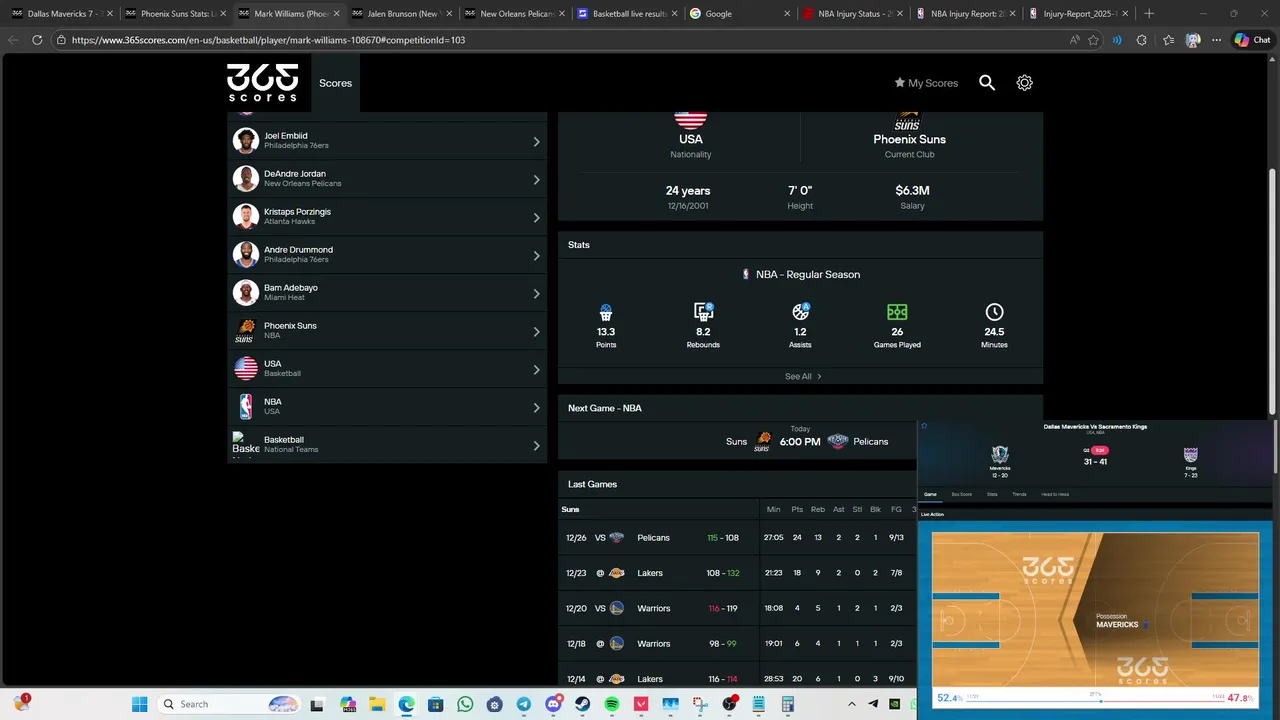
Task: Click the favorite star in mini game window
Action: pos(924,426)
